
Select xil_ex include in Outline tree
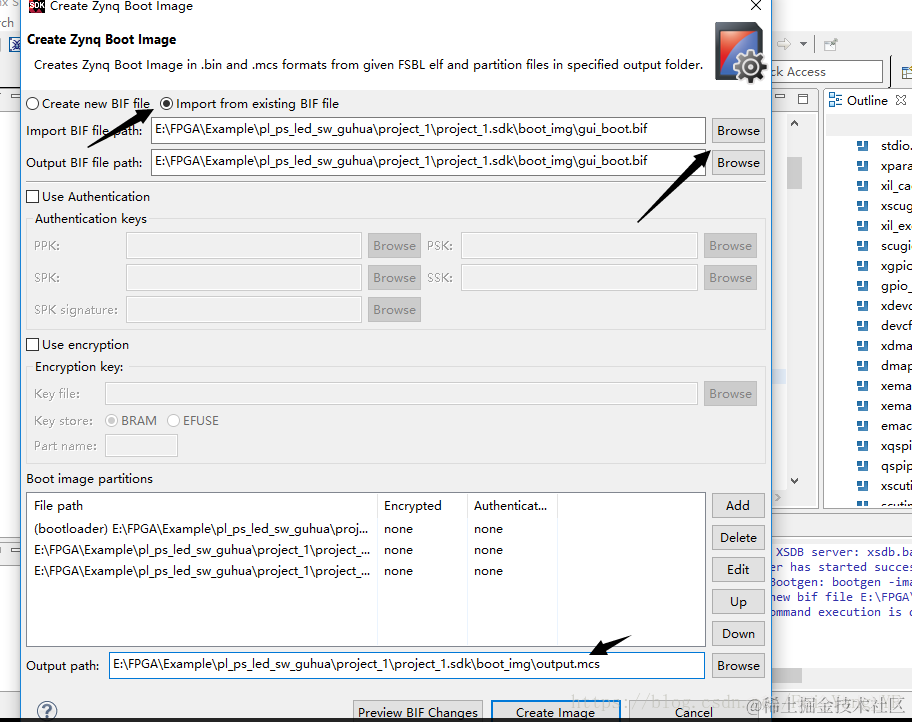click(x=896, y=226)
